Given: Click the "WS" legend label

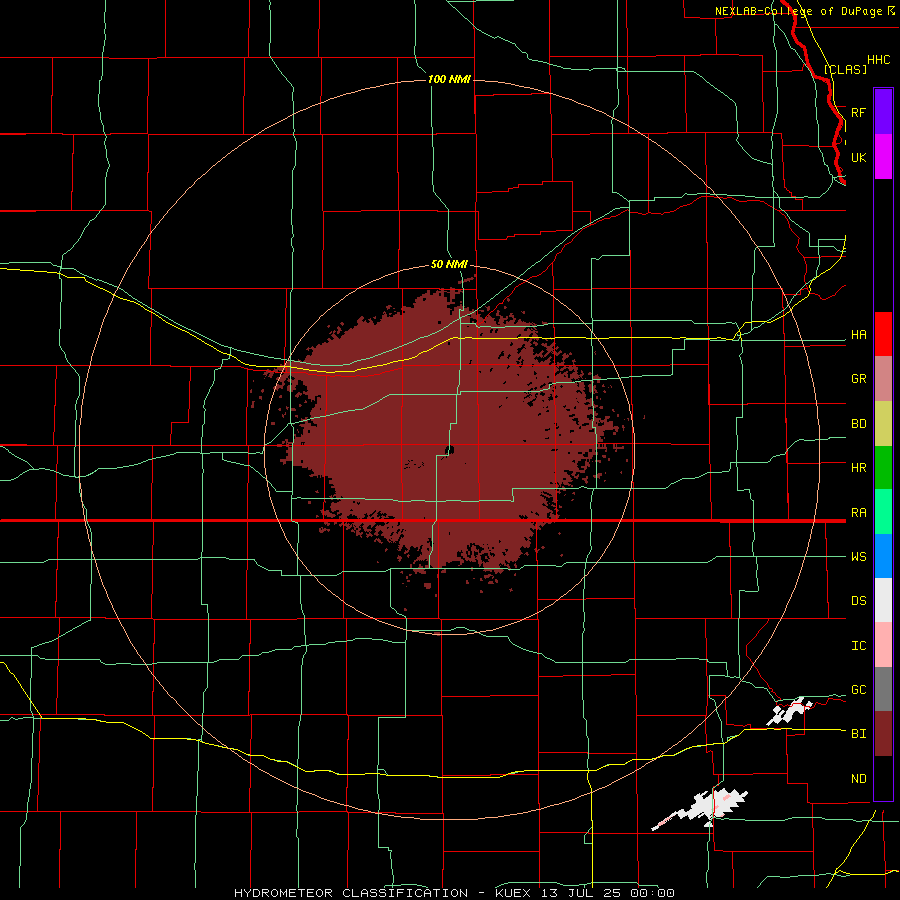Looking at the screenshot, I should [x=858, y=557].
